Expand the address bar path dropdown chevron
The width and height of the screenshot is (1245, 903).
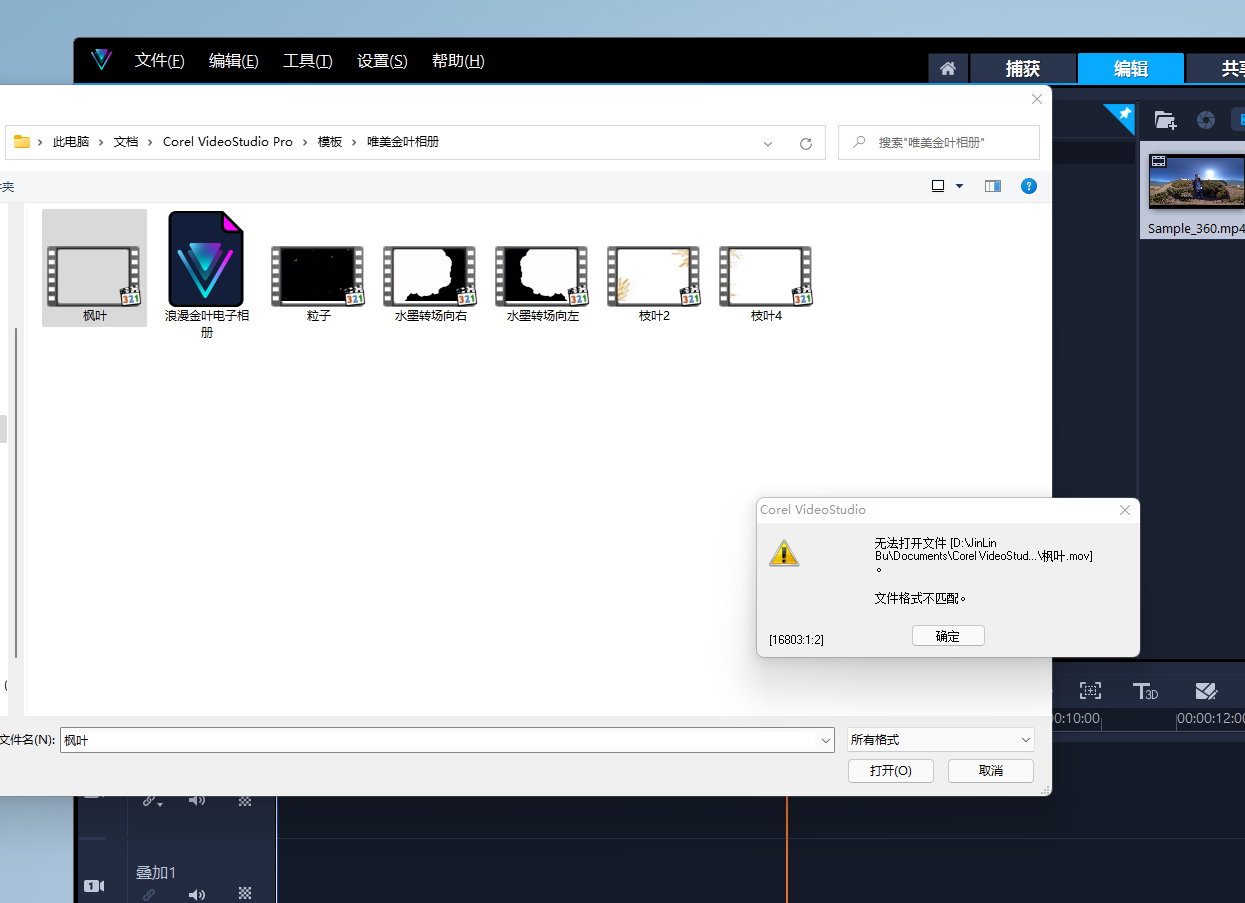(x=768, y=142)
